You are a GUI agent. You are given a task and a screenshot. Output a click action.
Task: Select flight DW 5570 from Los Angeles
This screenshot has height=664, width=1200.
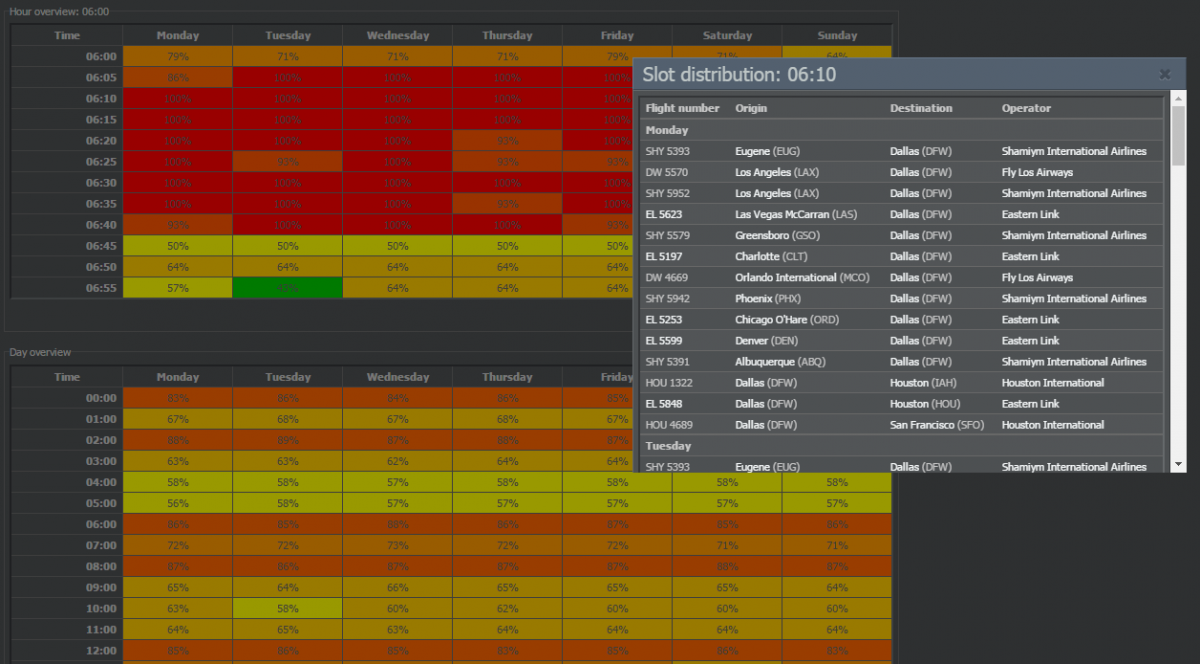click(x=900, y=172)
